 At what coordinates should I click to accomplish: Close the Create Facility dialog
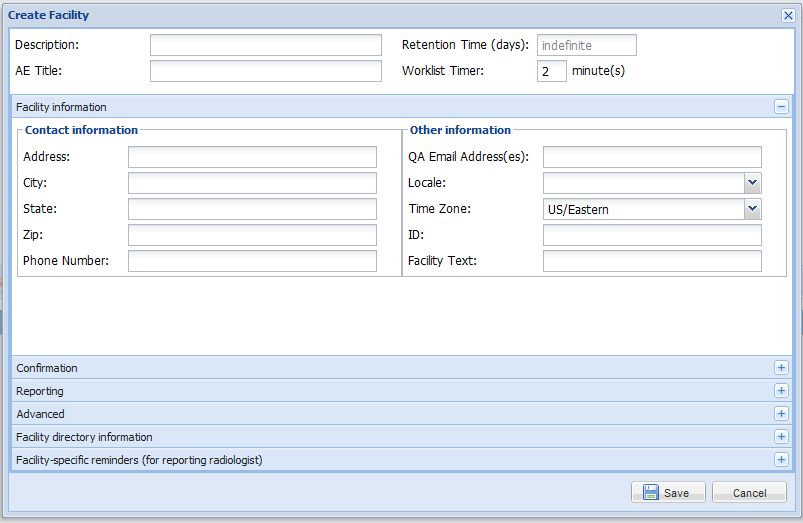tap(788, 15)
